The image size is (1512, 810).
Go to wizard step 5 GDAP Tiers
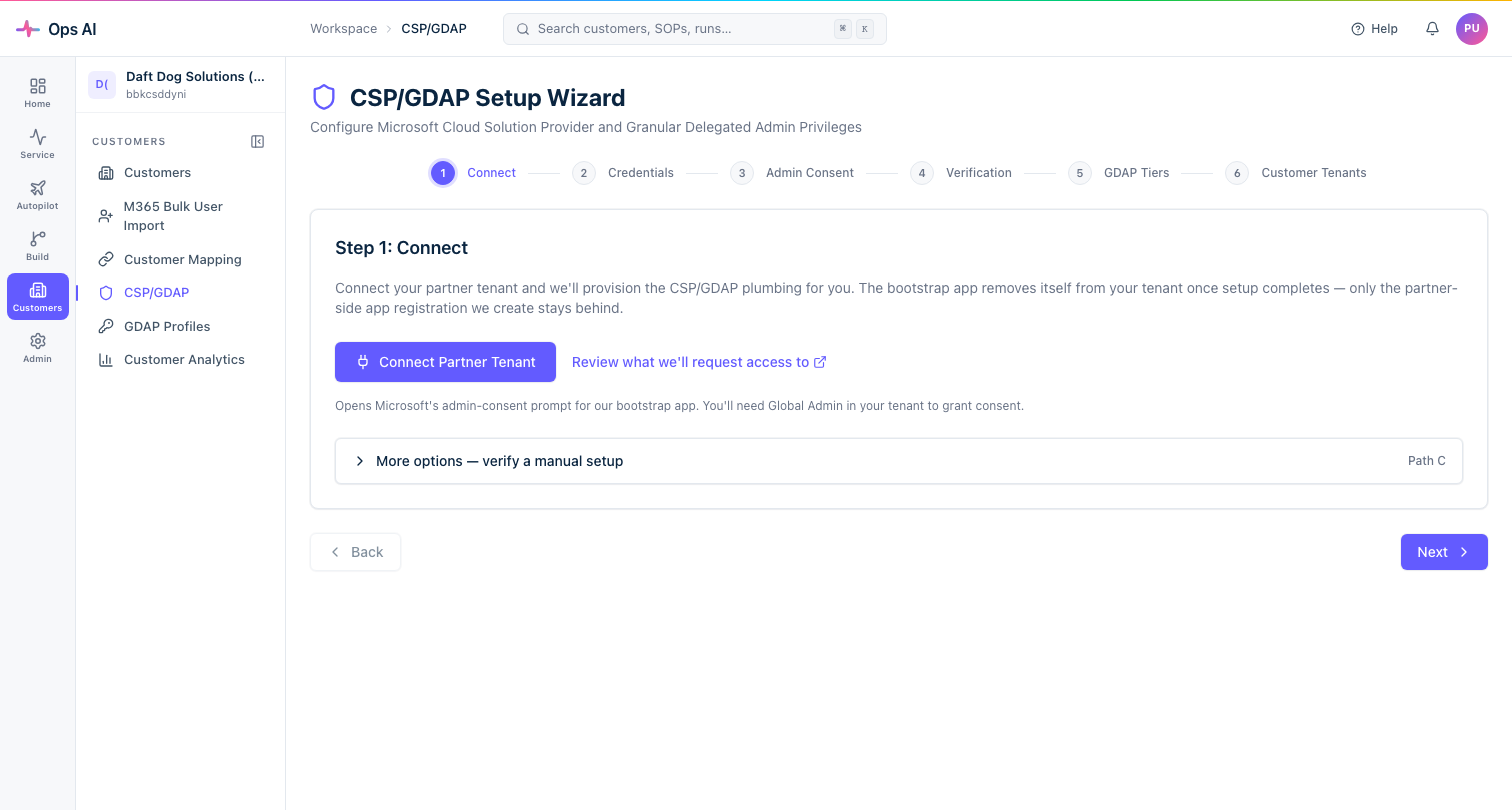[1119, 173]
